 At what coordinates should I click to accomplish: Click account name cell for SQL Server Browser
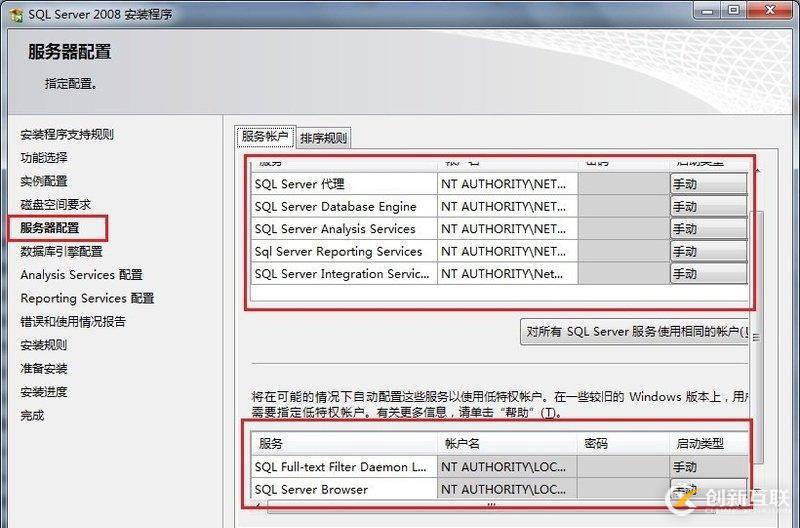[x=507, y=490]
